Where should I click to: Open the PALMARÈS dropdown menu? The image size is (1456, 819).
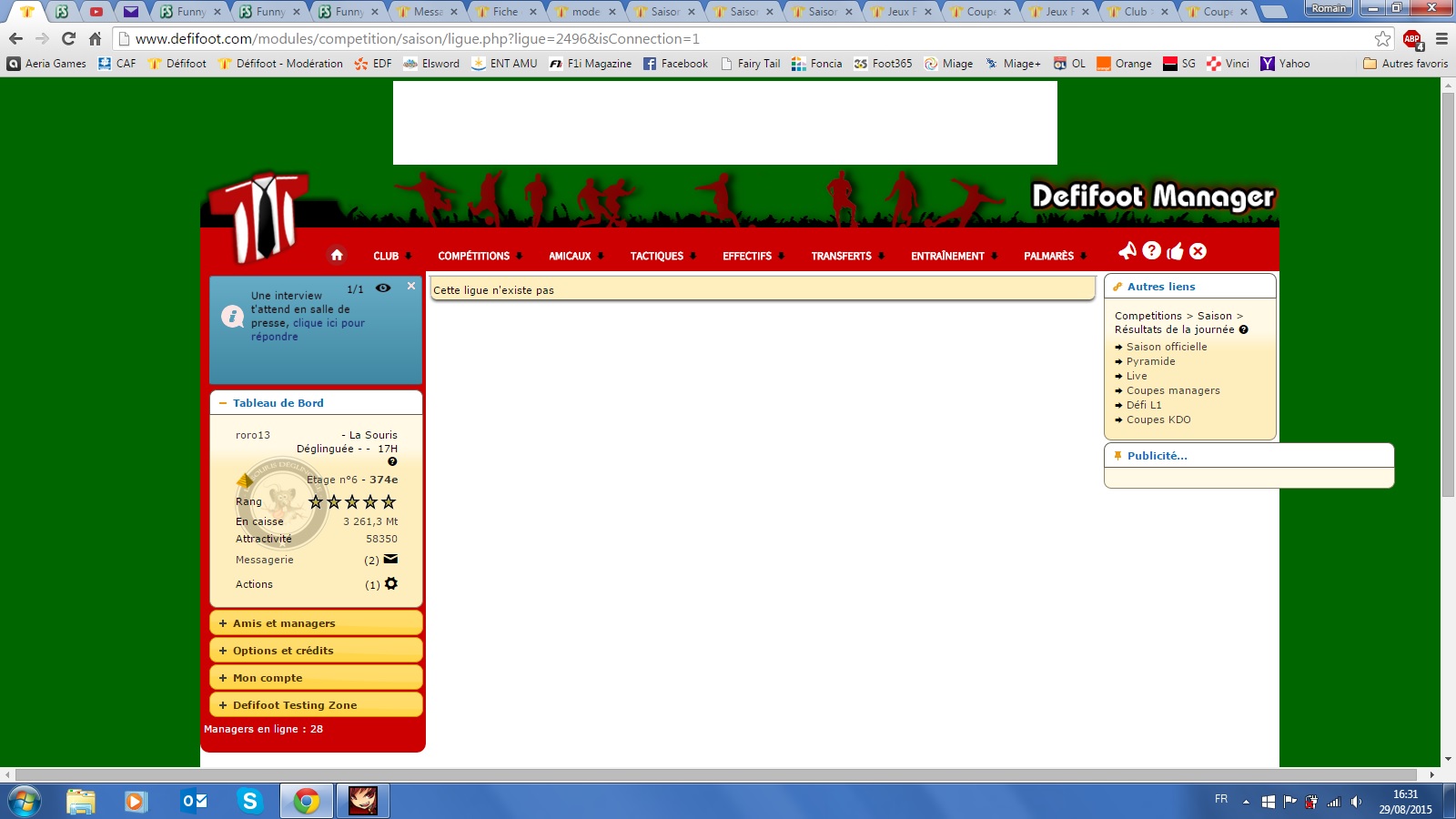[x=1056, y=256]
